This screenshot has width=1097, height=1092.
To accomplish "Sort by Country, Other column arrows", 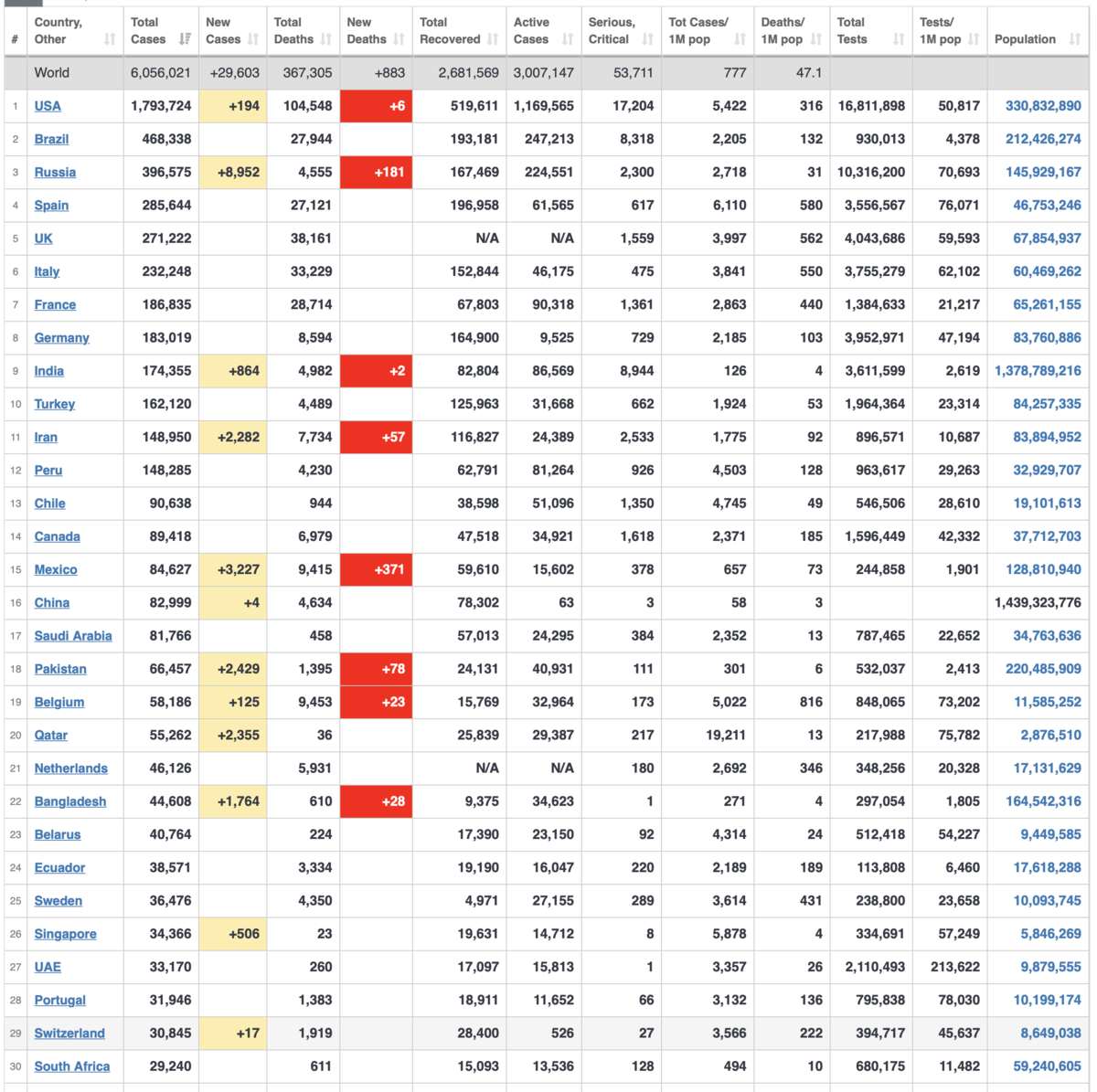I will click(x=110, y=39).
